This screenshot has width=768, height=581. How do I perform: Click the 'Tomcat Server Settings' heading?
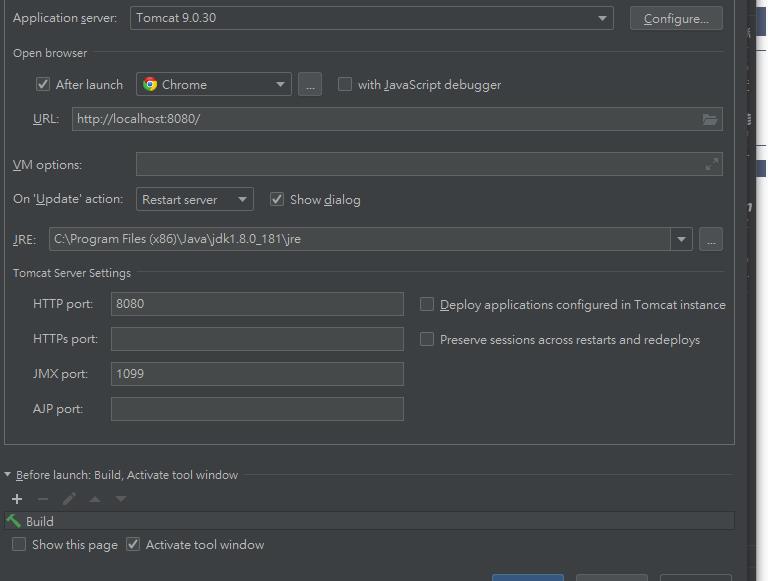tap(72, 273)
